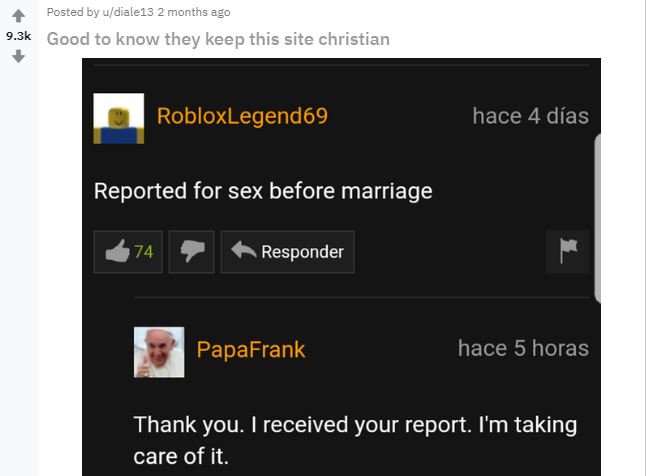The width and height of the screenshot is (646, 476).
Task: Click 'Reported for sex before marriage' comment text
Action: point(263,191)
